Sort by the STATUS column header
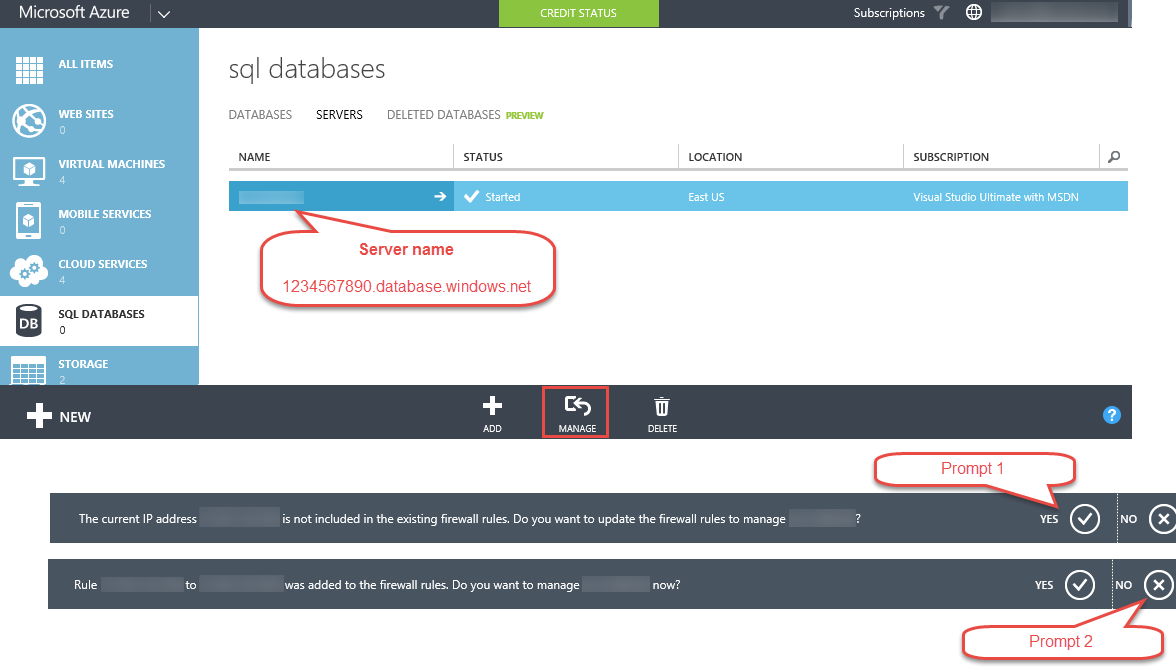Viewport: 1176px width, 667px height. tap(483, 157)
